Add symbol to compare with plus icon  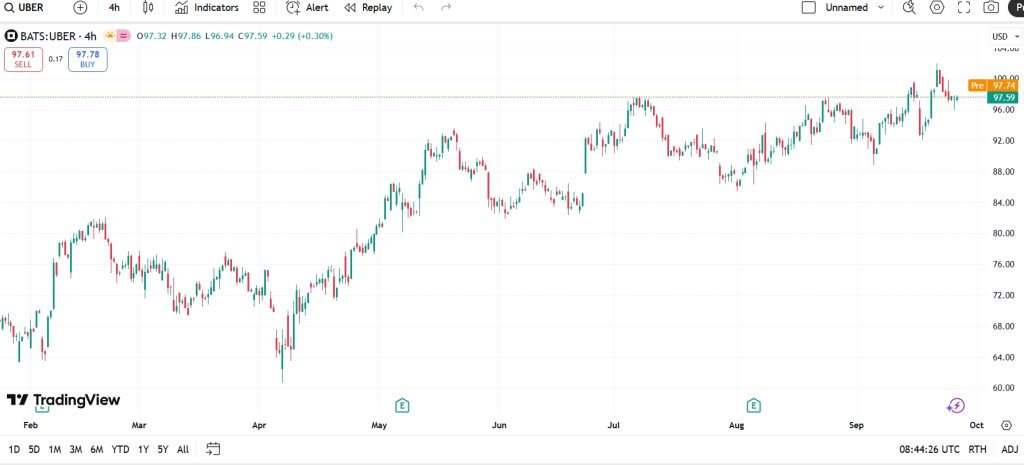80,8
